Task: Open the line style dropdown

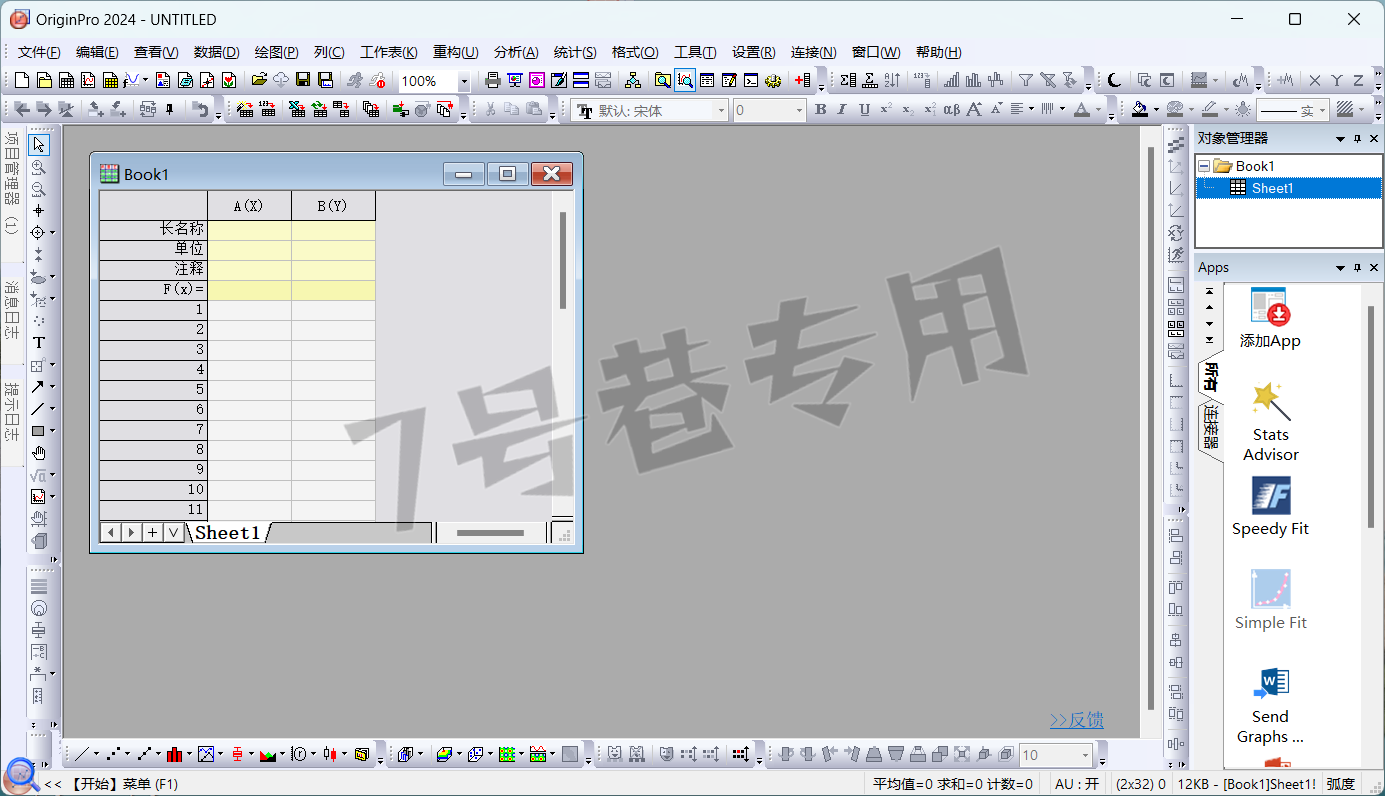Action: click(1322, 110)
